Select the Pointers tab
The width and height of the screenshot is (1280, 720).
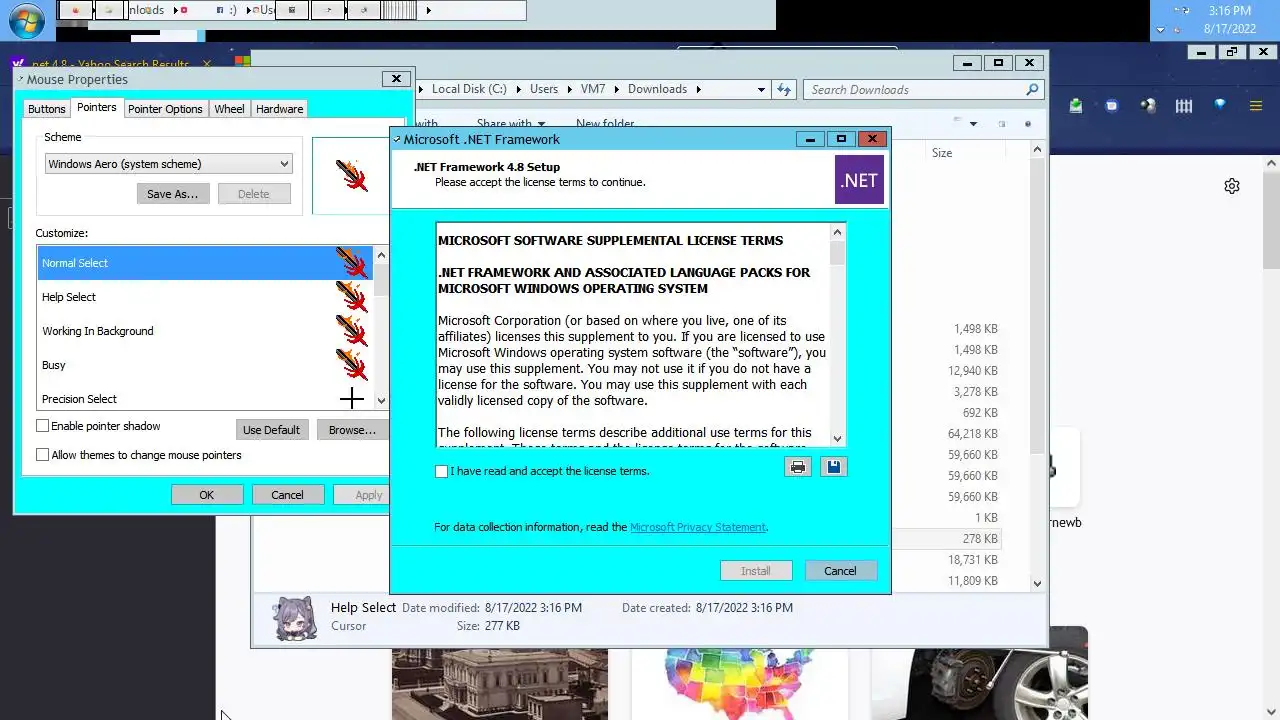pyautogui.click(x=96, y=108)
